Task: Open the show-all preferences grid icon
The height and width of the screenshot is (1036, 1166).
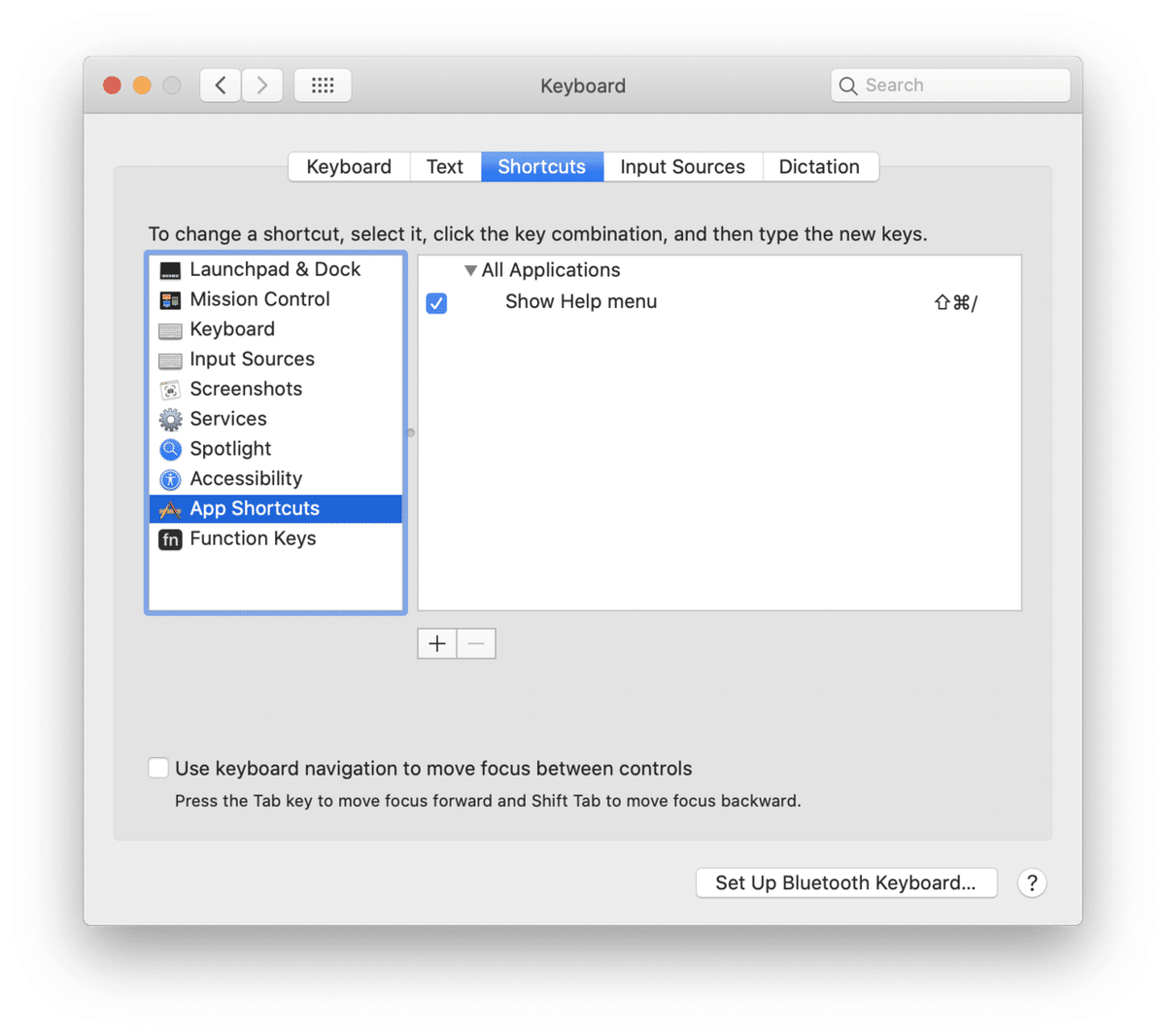Action: (x=323, y=85)
